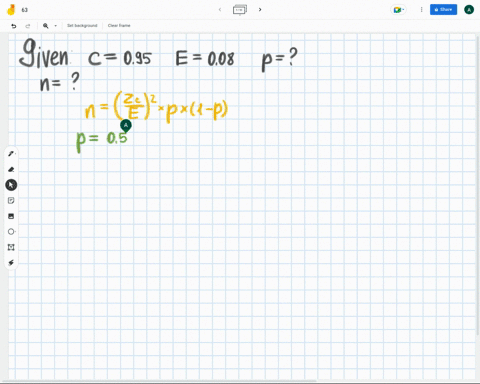Go to the next frame

[x=260, y=10]
